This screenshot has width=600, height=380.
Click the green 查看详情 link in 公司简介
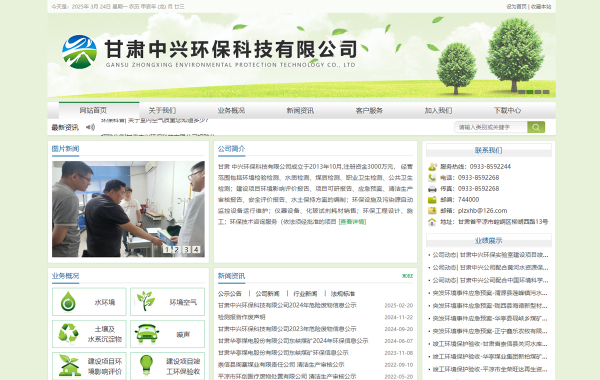[x=352, y=222]
